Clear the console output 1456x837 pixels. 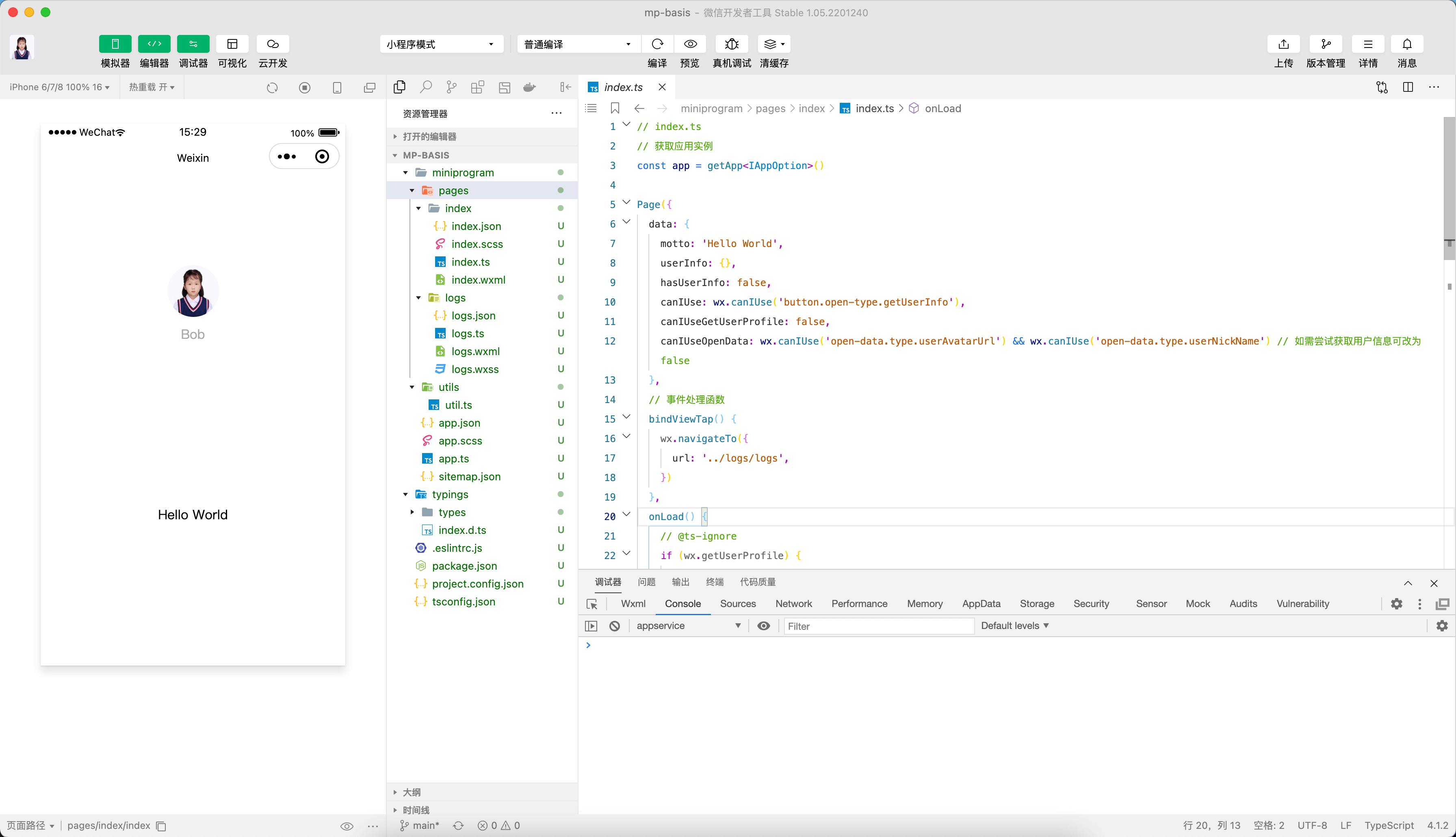point(615,626)
